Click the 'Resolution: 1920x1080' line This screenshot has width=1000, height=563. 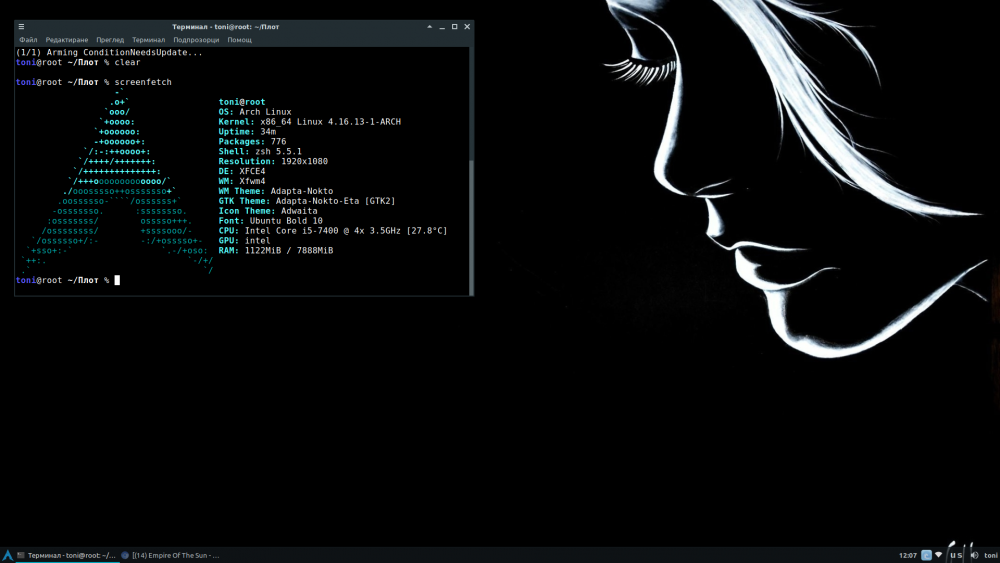pyautogui.click(x=273, y=161)
